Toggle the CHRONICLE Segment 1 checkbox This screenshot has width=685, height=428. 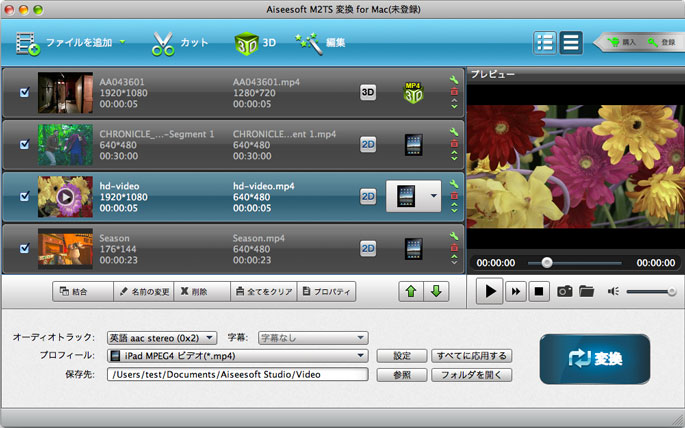pos(25,144)
